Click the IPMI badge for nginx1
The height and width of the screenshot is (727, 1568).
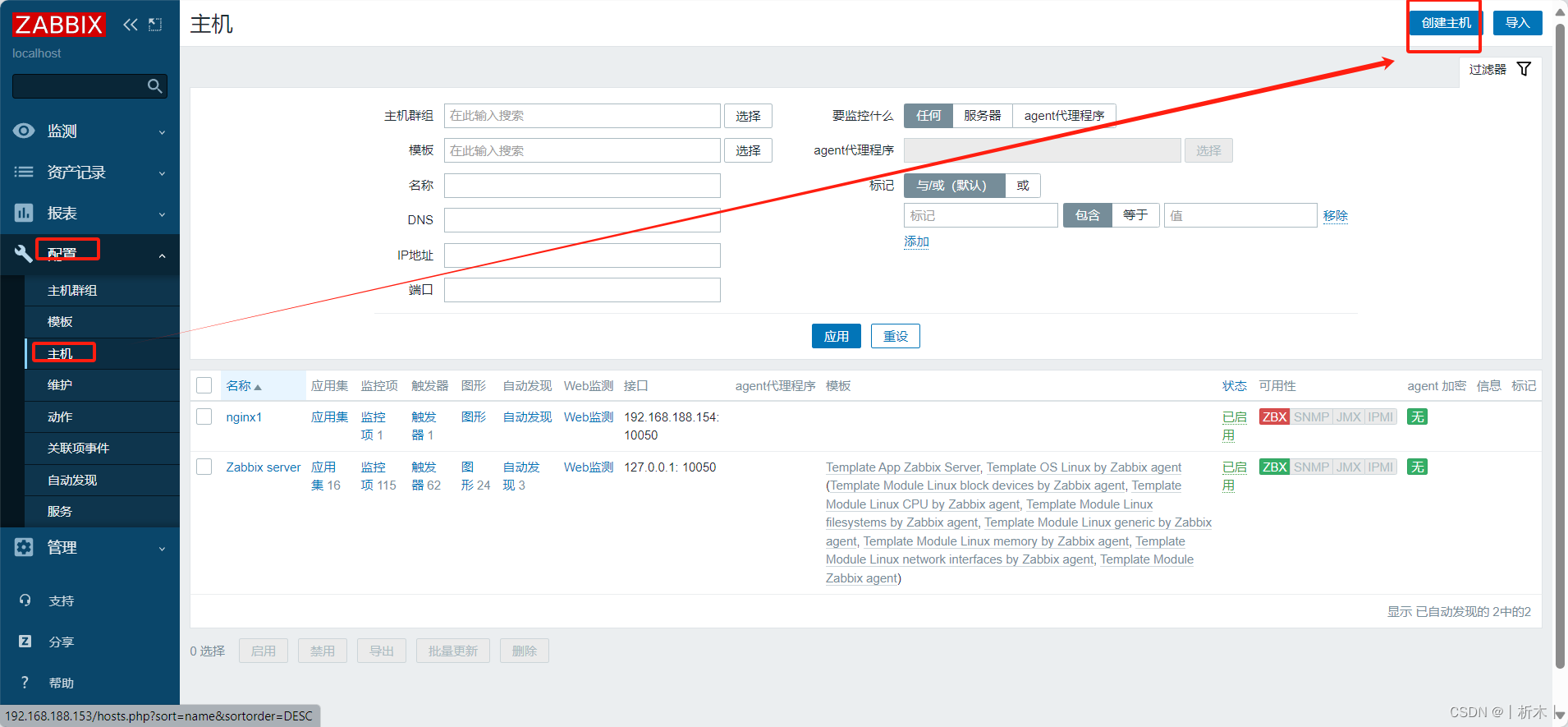(x=1381, y=416)
